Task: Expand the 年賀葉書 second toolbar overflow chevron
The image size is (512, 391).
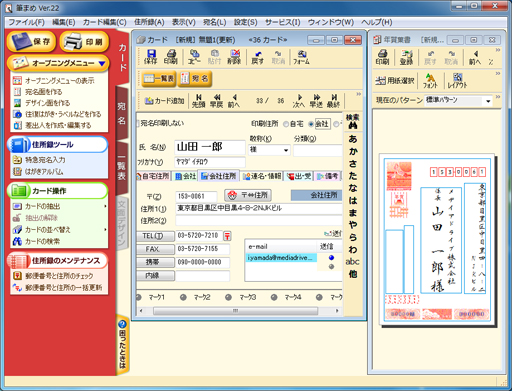Action: (x=498, y=73)
